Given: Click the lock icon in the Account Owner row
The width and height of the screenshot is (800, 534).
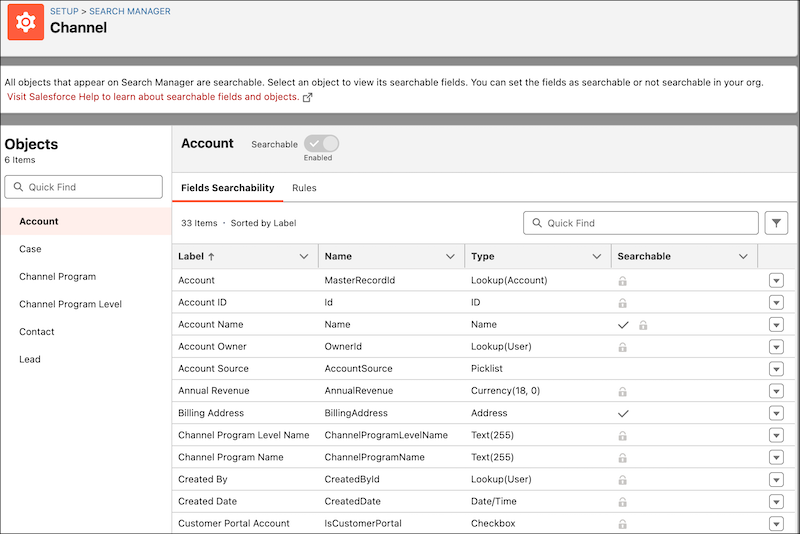Looking at the screenshot, I should [x=622, y=347].
